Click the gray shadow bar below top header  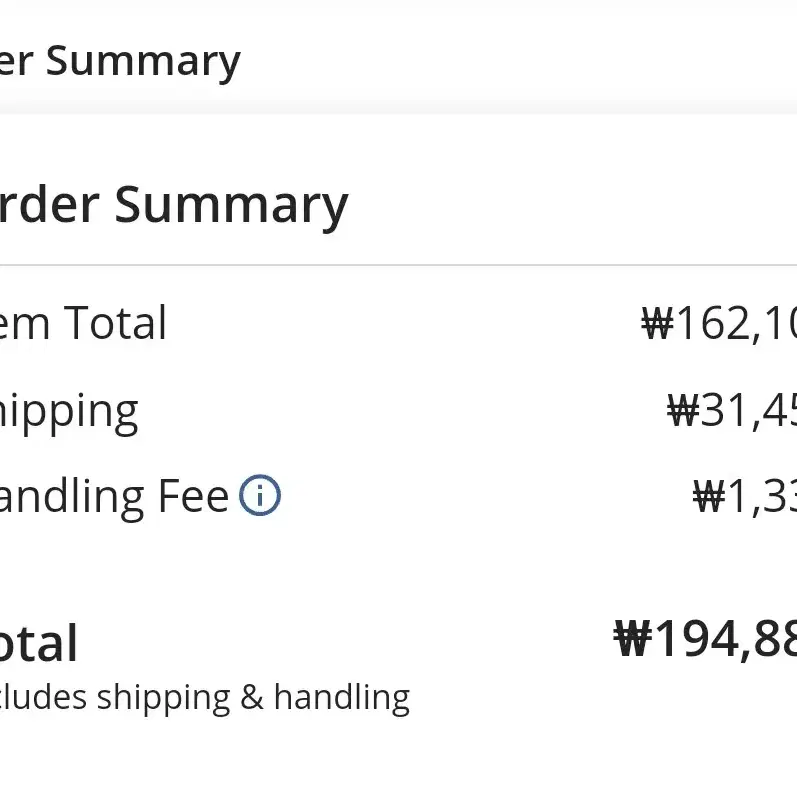(398, 108)
